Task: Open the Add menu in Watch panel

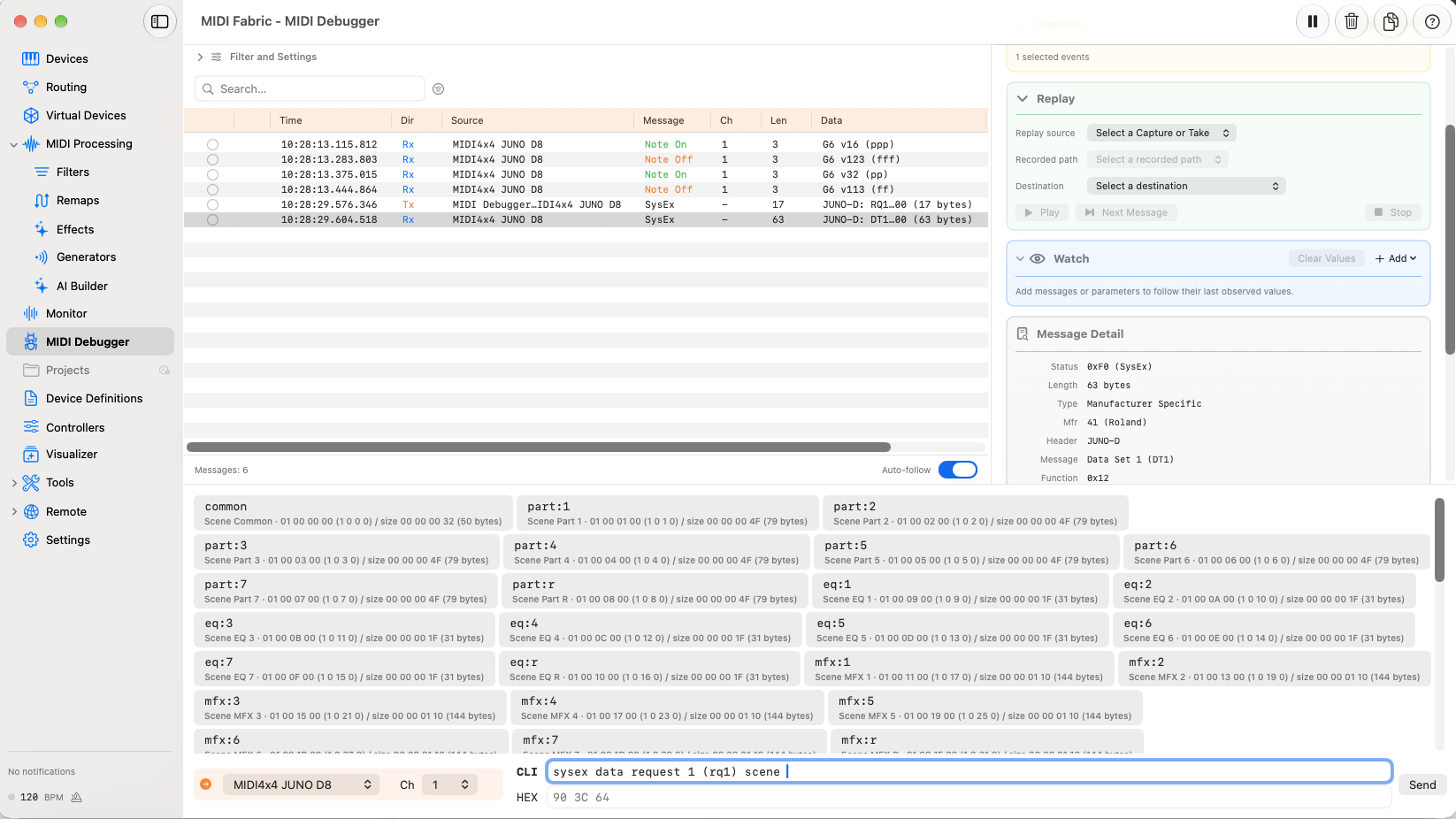Action: point(1396,258)
